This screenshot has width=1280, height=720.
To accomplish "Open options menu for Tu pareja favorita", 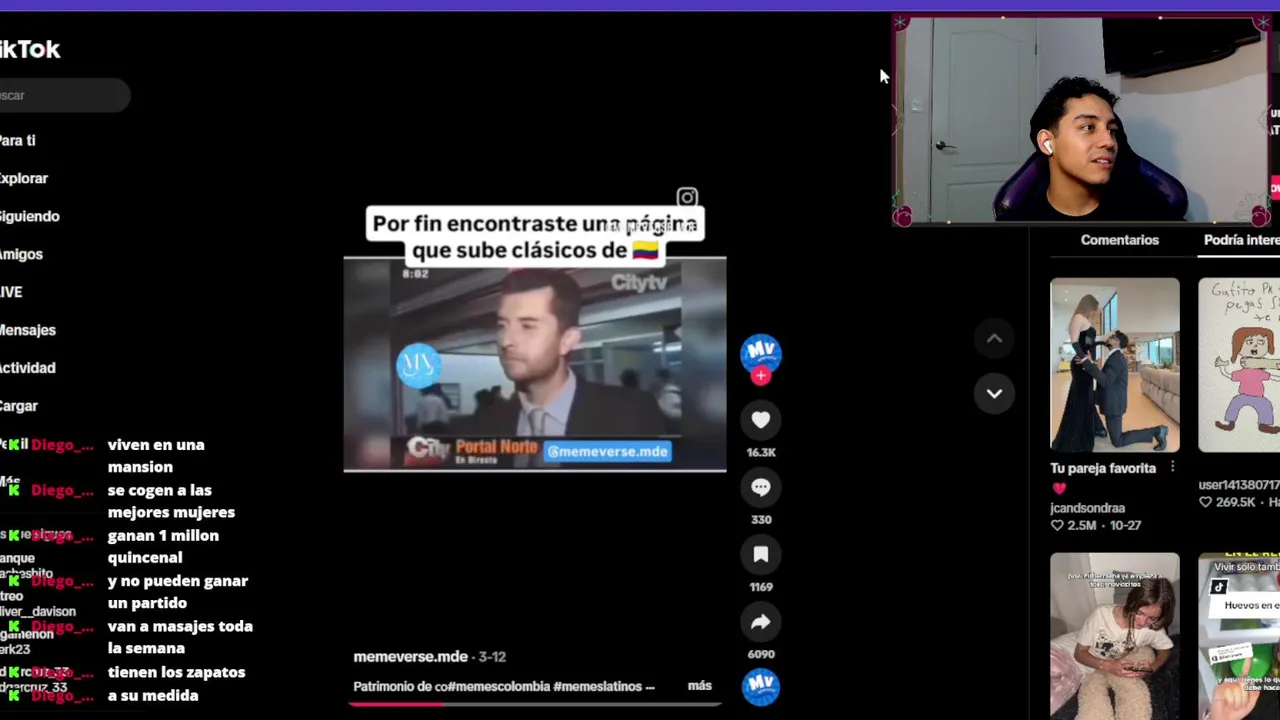I will [x=1173, y=467].
